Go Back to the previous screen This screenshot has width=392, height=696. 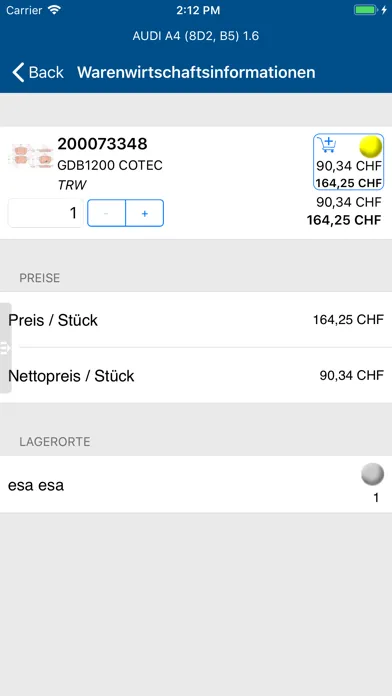click(x=38, y=72)
